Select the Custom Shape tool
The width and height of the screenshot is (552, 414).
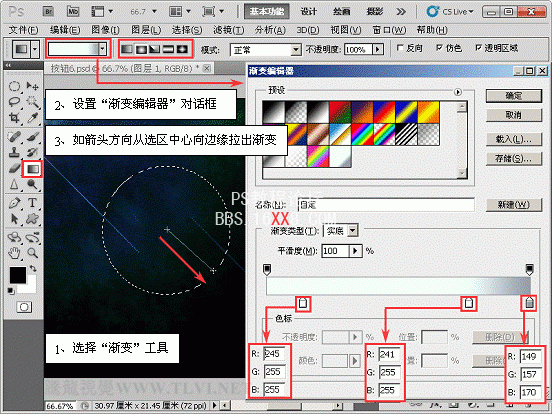(33, 219)
